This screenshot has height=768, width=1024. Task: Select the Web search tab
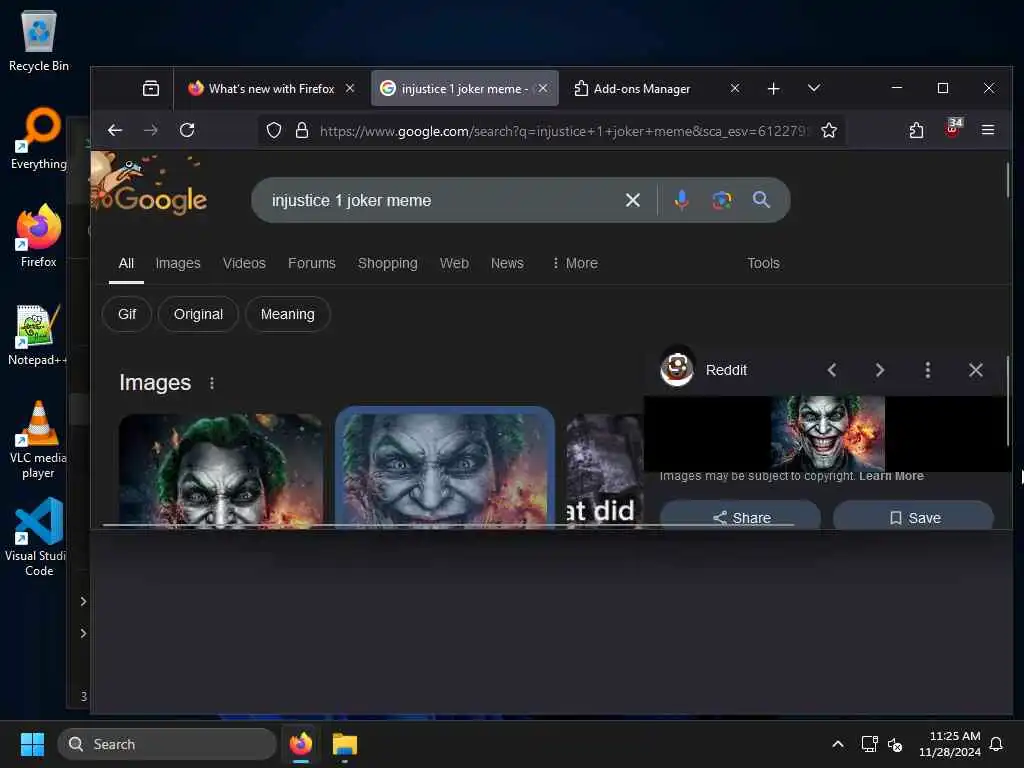tap(454, 263)
